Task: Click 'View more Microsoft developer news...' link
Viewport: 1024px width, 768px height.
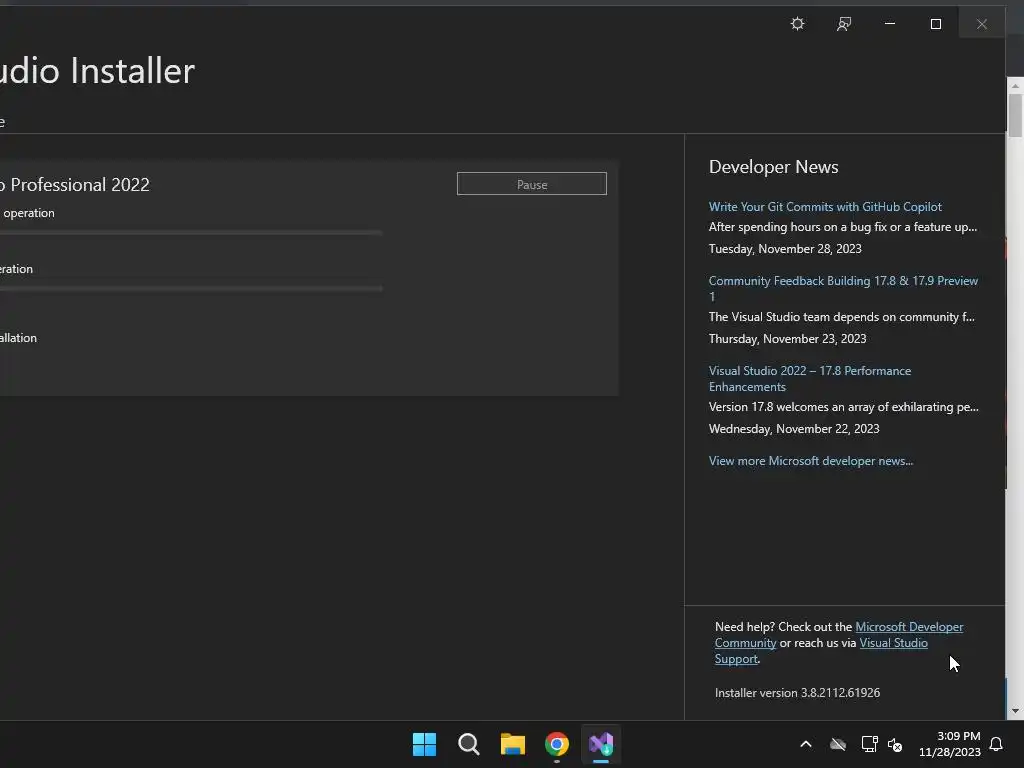Action: (x=810, y=460)
